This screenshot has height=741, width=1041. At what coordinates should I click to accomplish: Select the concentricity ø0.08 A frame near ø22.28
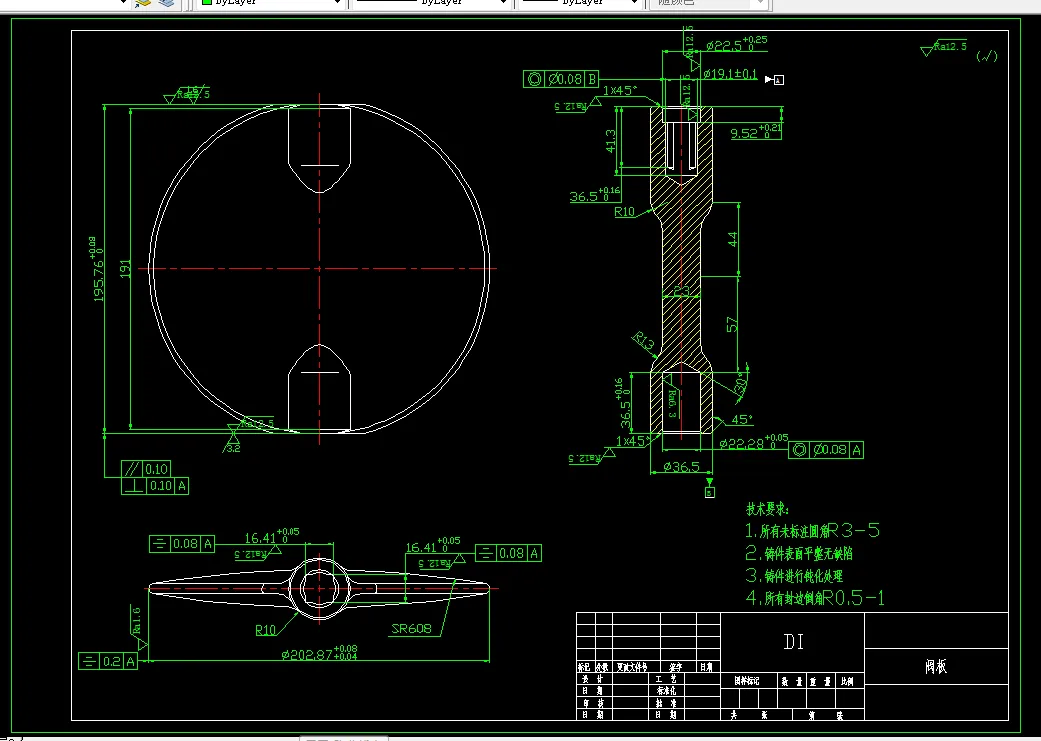826,450
